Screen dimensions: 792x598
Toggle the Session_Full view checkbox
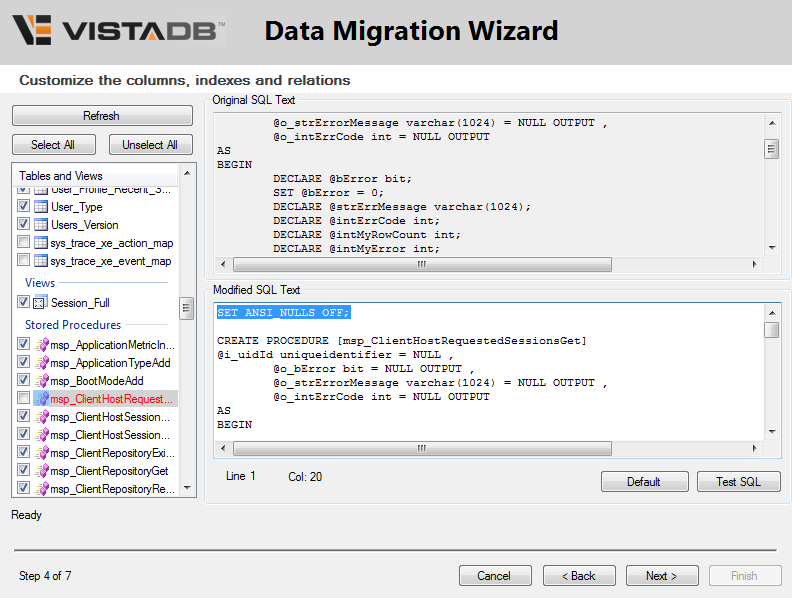tap(23, 302)
